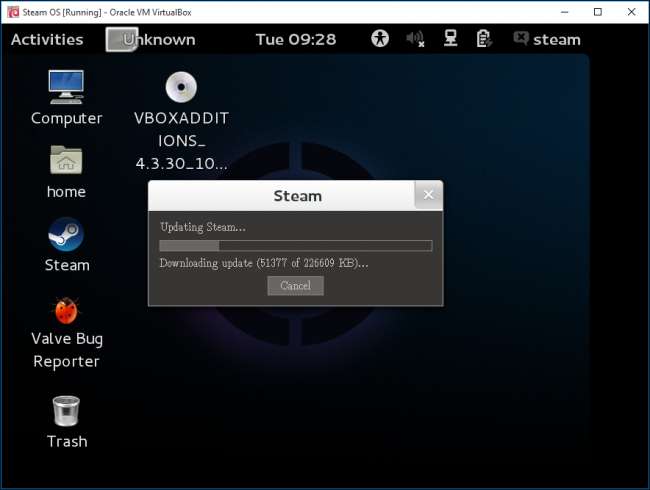The width and height of the screenshot is (650, 490).
Task: Open the network connection icon
Action: [451, 38]
